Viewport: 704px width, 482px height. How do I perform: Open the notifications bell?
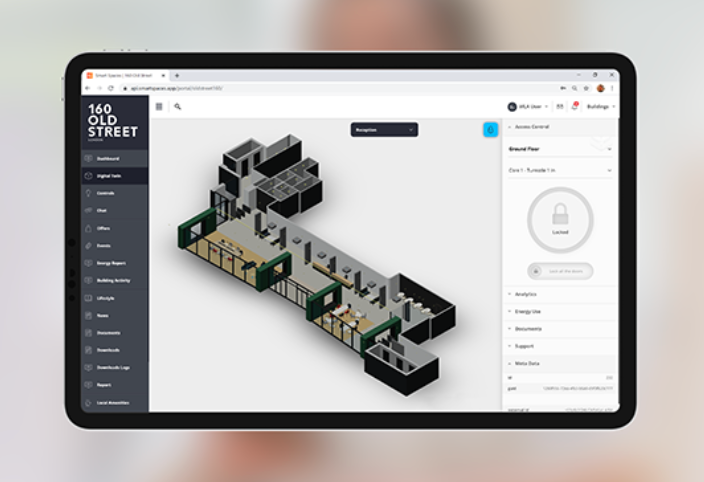(574, 106)
